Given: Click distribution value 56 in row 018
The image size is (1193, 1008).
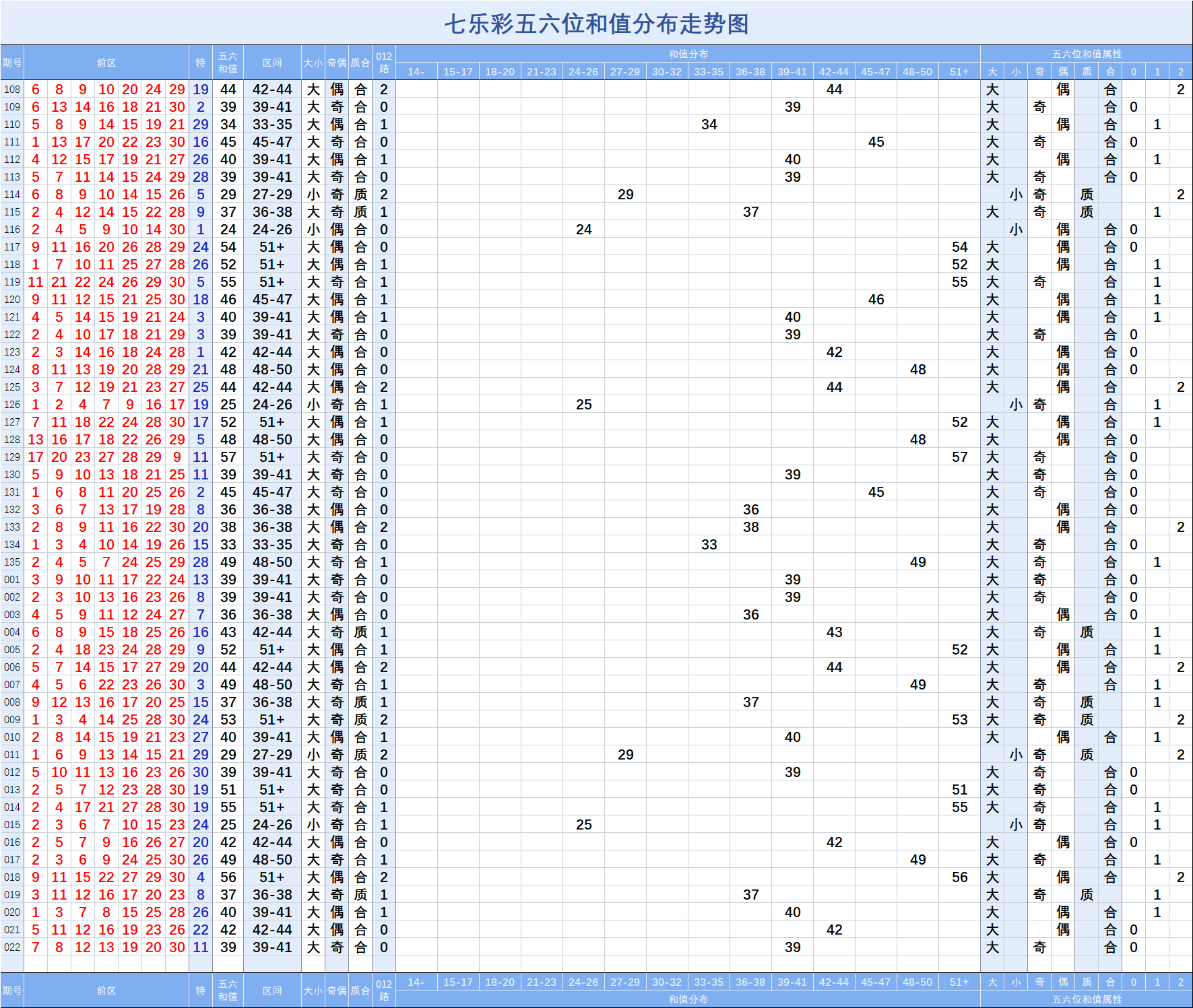Looking at the screenshot, I should [960, 877].
